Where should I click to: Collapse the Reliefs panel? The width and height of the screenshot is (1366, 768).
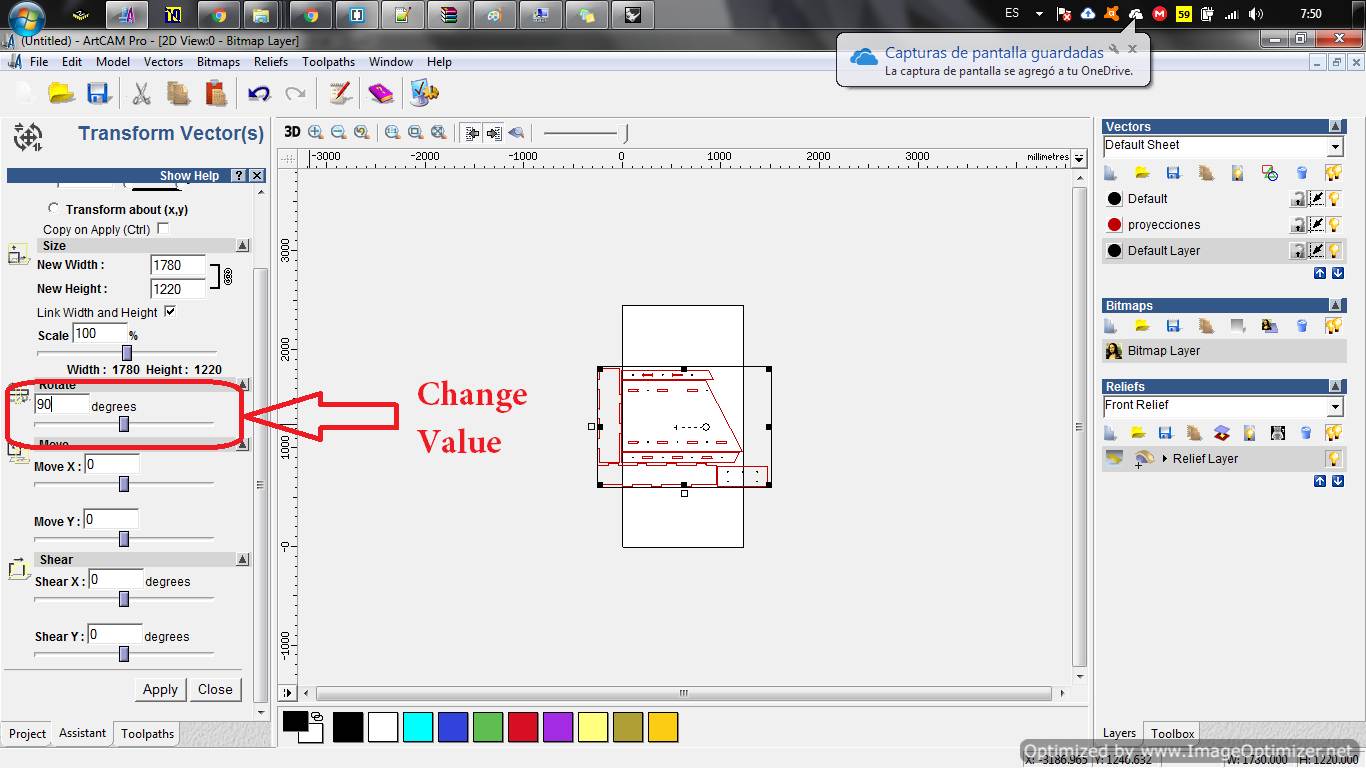point(1336,386)
